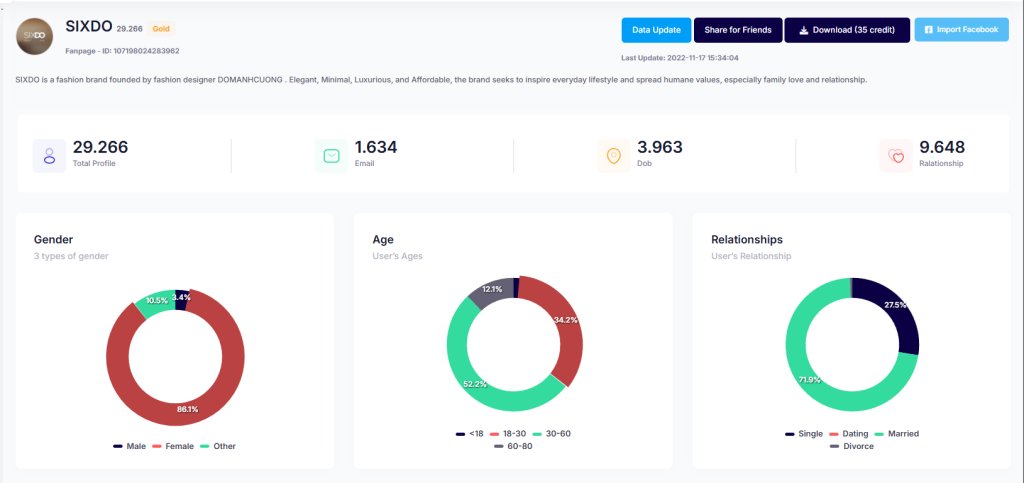Image resolution: width=1024 pixels, height=483 pixels.
Task: Click the "User's Relationship" subtitle
Action: [751, 256]
